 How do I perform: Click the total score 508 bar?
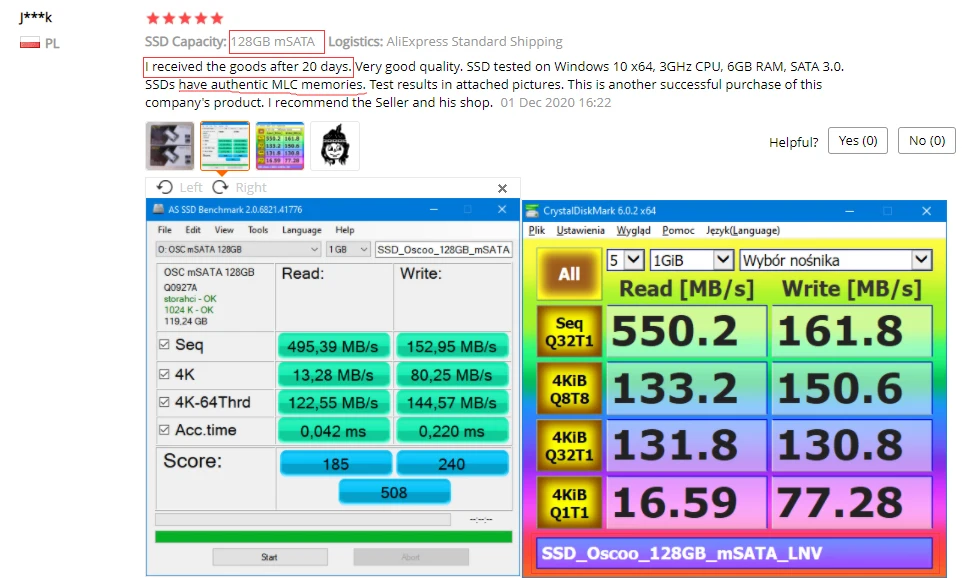point(394,492)
